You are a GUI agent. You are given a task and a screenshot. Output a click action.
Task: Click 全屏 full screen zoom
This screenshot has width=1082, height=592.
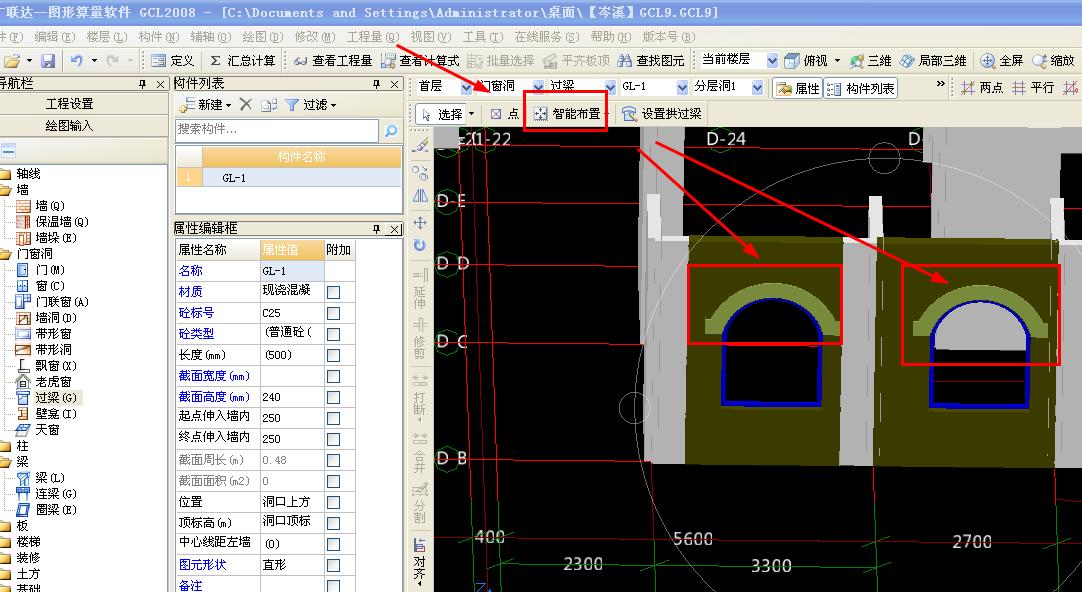click(x=1002, y=61)
